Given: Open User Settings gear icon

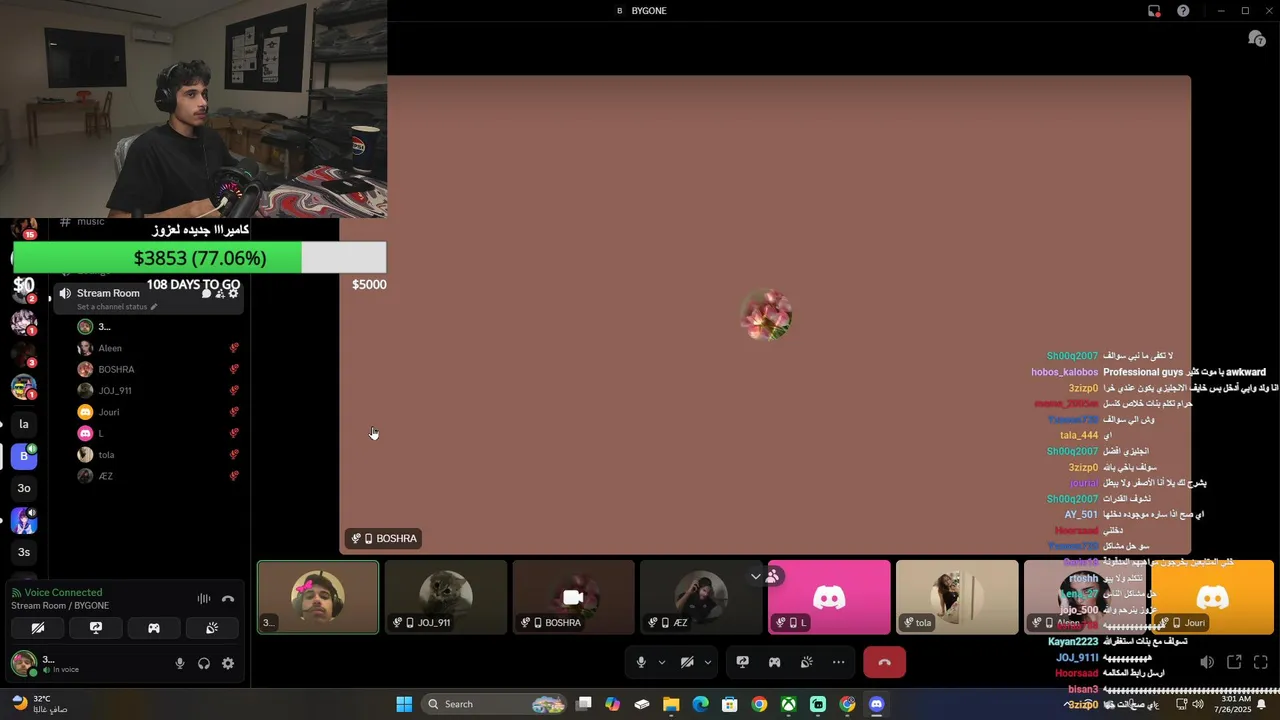Looking at the screenshot, I should 228,663.
